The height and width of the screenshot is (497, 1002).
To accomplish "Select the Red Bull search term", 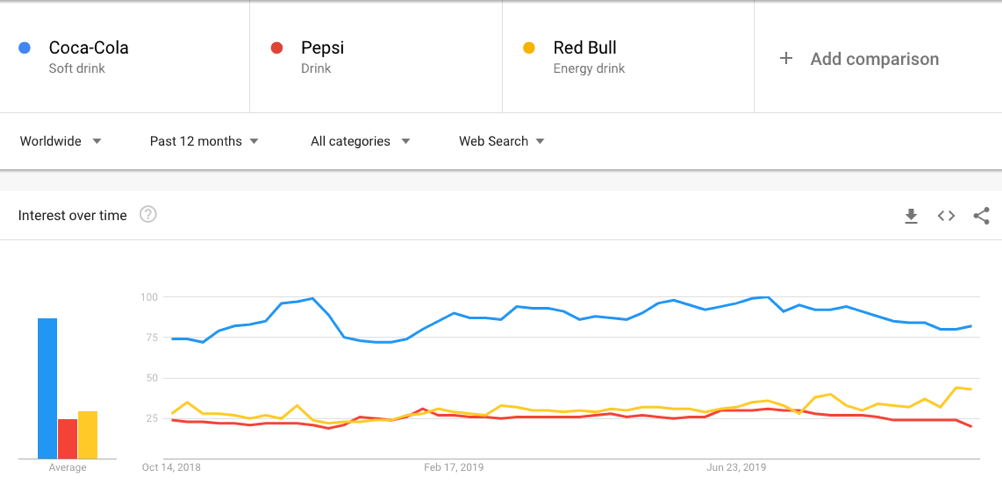I will click(585, 48).
